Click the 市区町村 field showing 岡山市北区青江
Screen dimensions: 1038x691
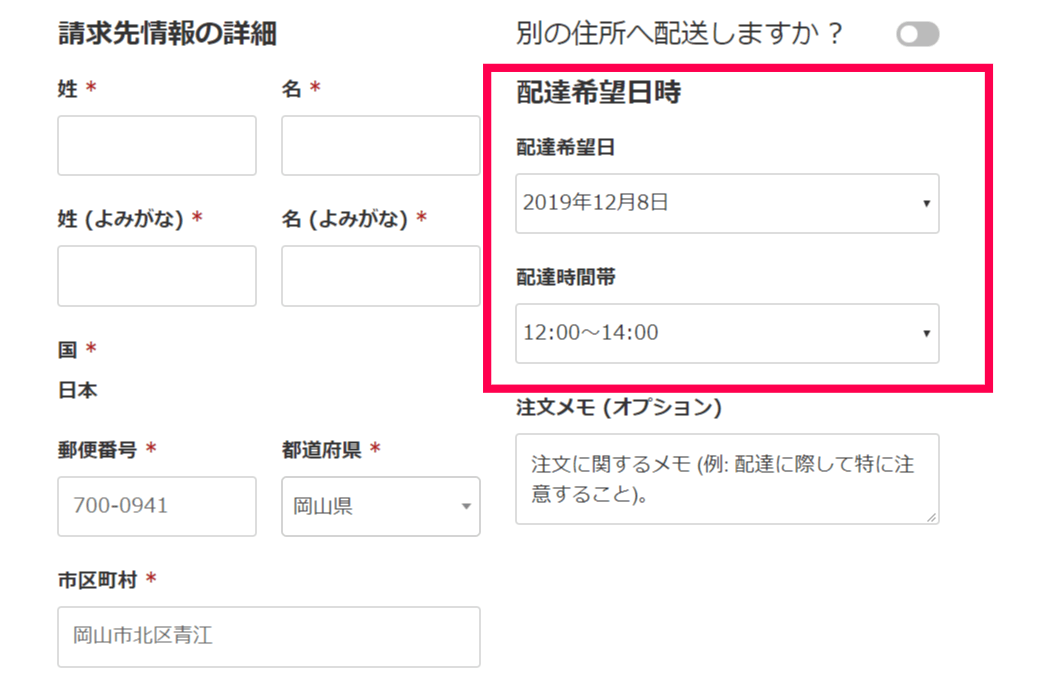pos(268,636)
